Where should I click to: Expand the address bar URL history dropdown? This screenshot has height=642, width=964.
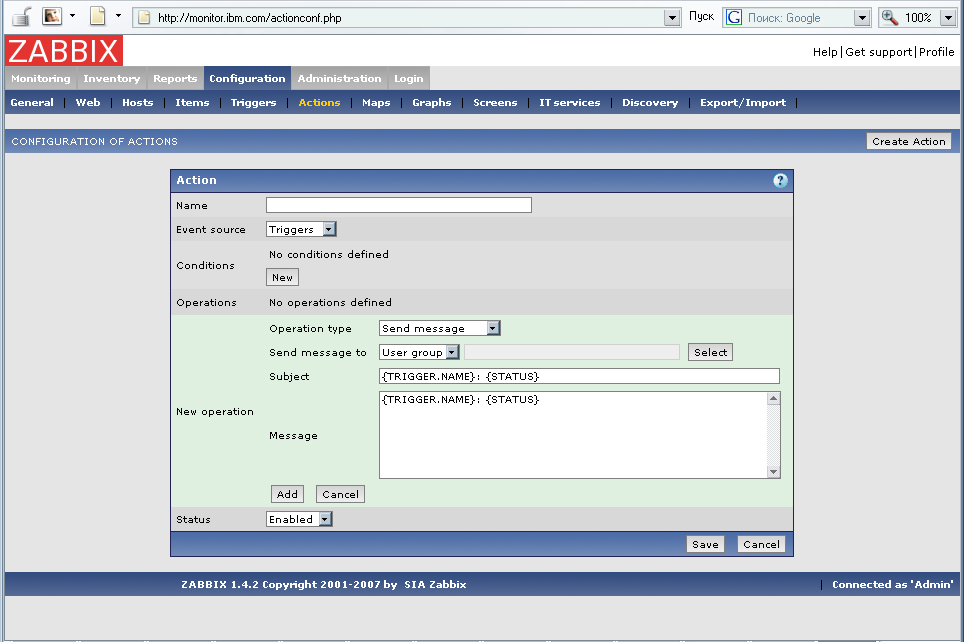672,18
